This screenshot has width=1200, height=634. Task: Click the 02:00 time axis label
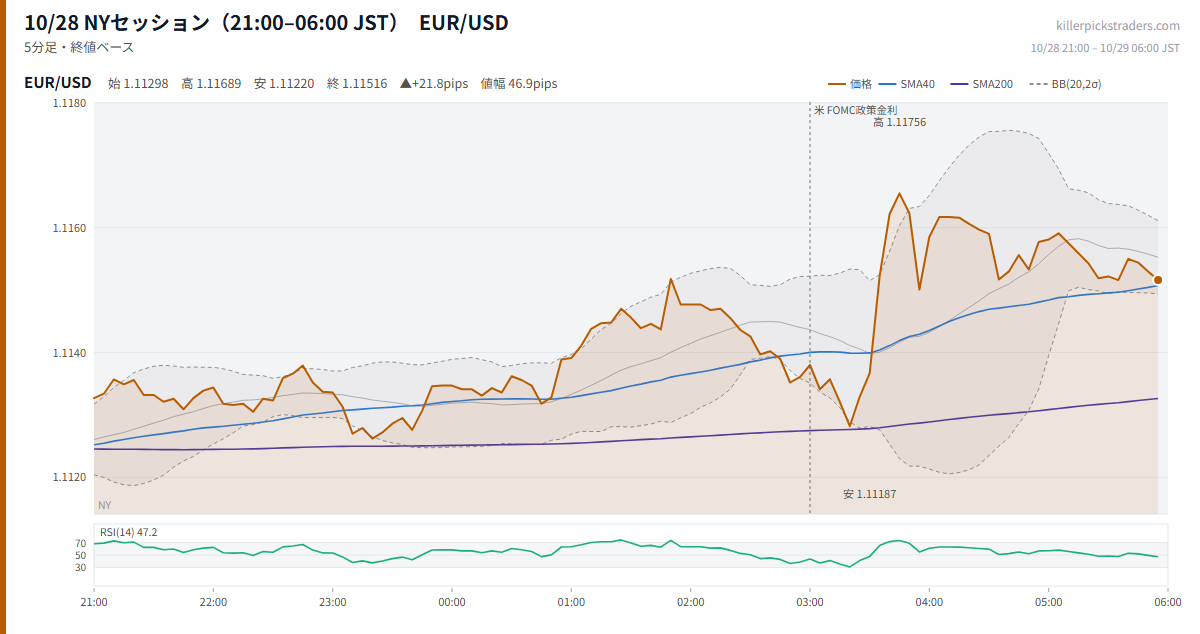coord(691,602)
